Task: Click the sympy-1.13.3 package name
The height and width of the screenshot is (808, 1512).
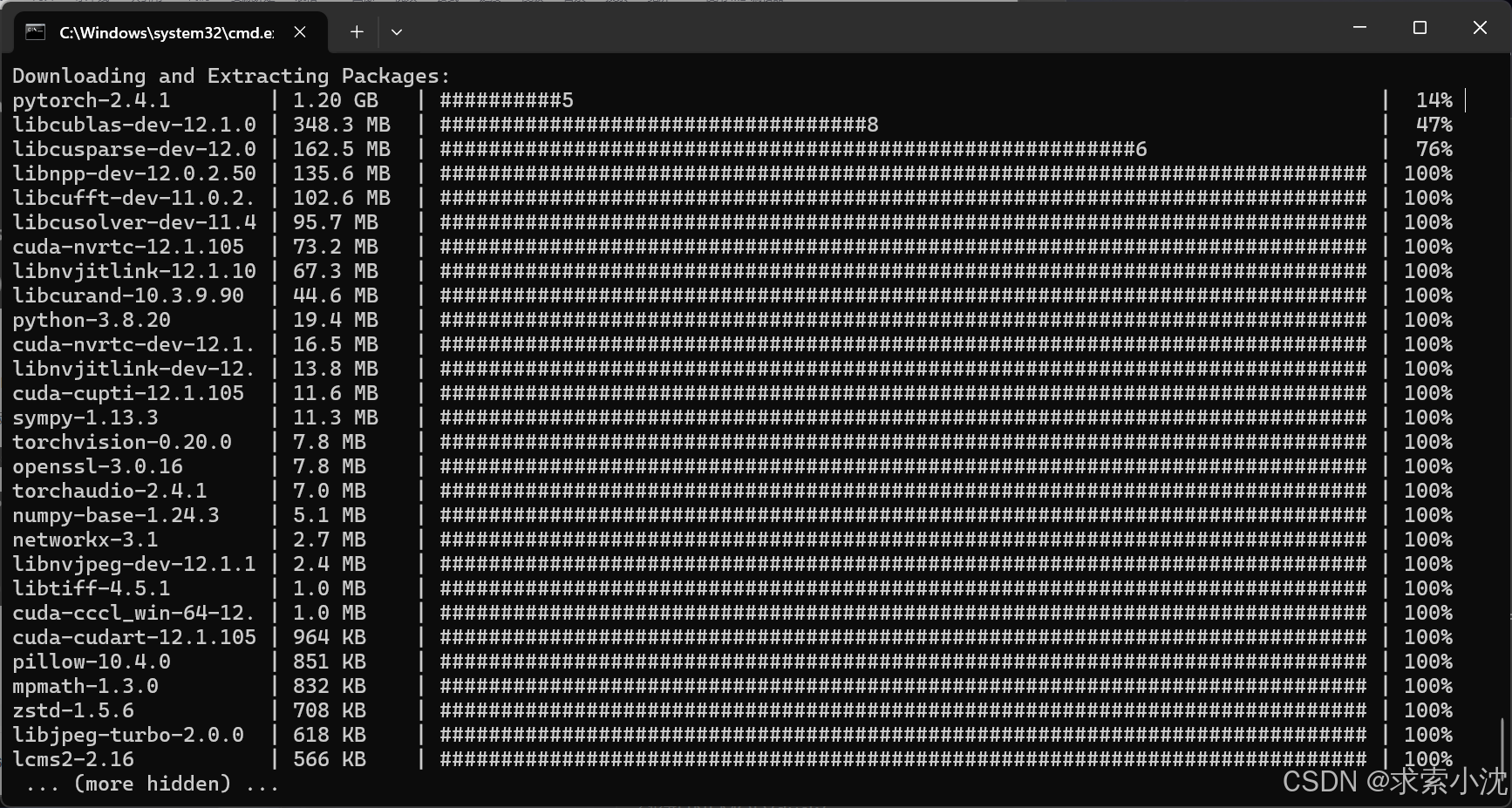Action: click(85, 418)
